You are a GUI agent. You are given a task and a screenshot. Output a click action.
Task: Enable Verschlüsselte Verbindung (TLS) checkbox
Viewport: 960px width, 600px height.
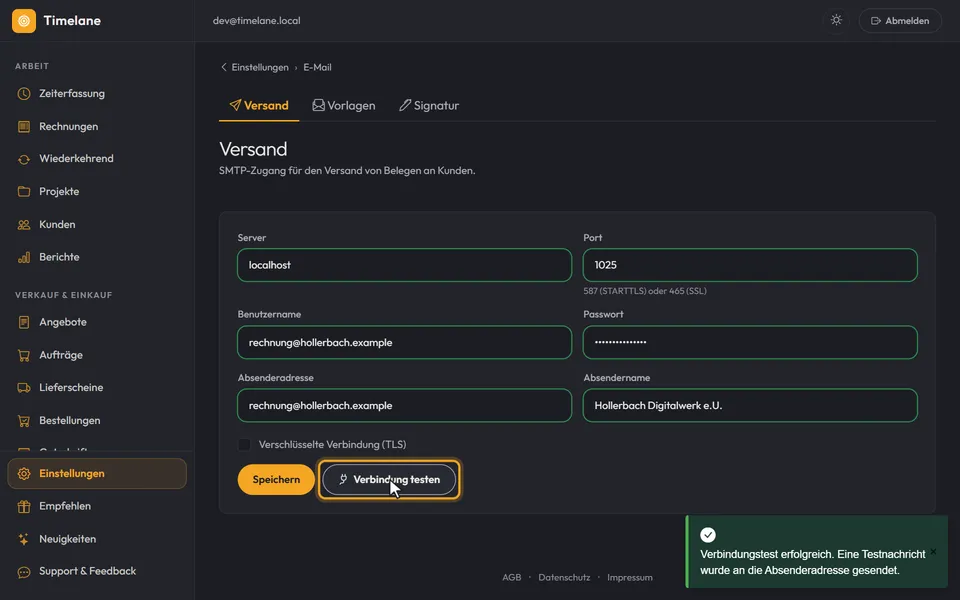coord(244,444)
